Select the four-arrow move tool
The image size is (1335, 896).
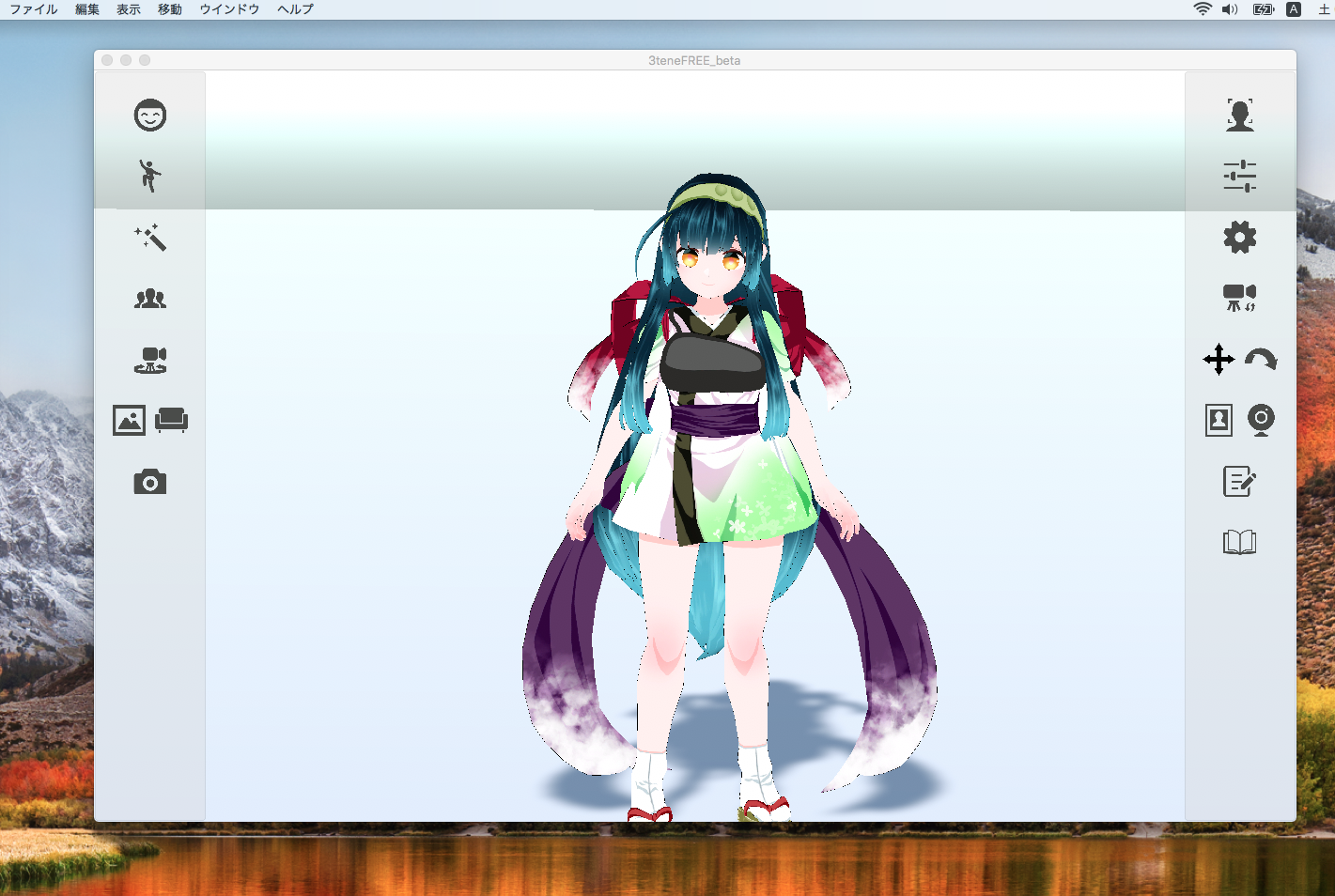coord(1219,359)
